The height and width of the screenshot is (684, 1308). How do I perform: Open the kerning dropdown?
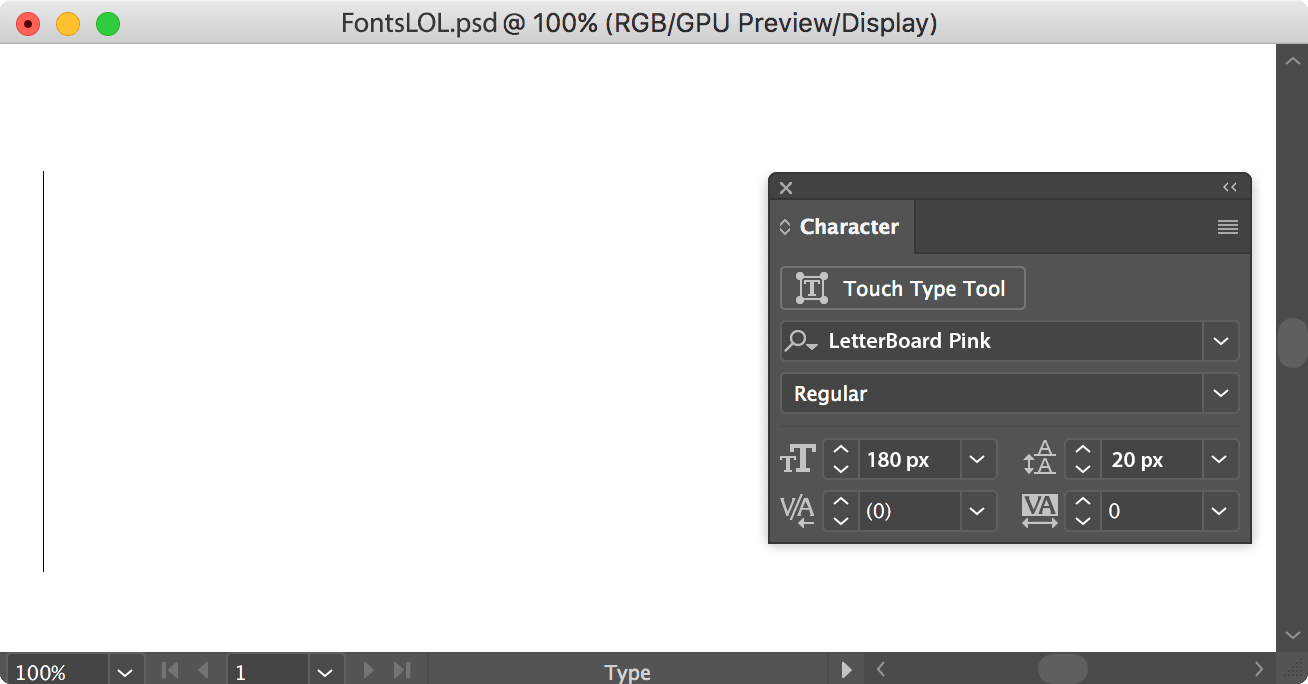[977, 511]
